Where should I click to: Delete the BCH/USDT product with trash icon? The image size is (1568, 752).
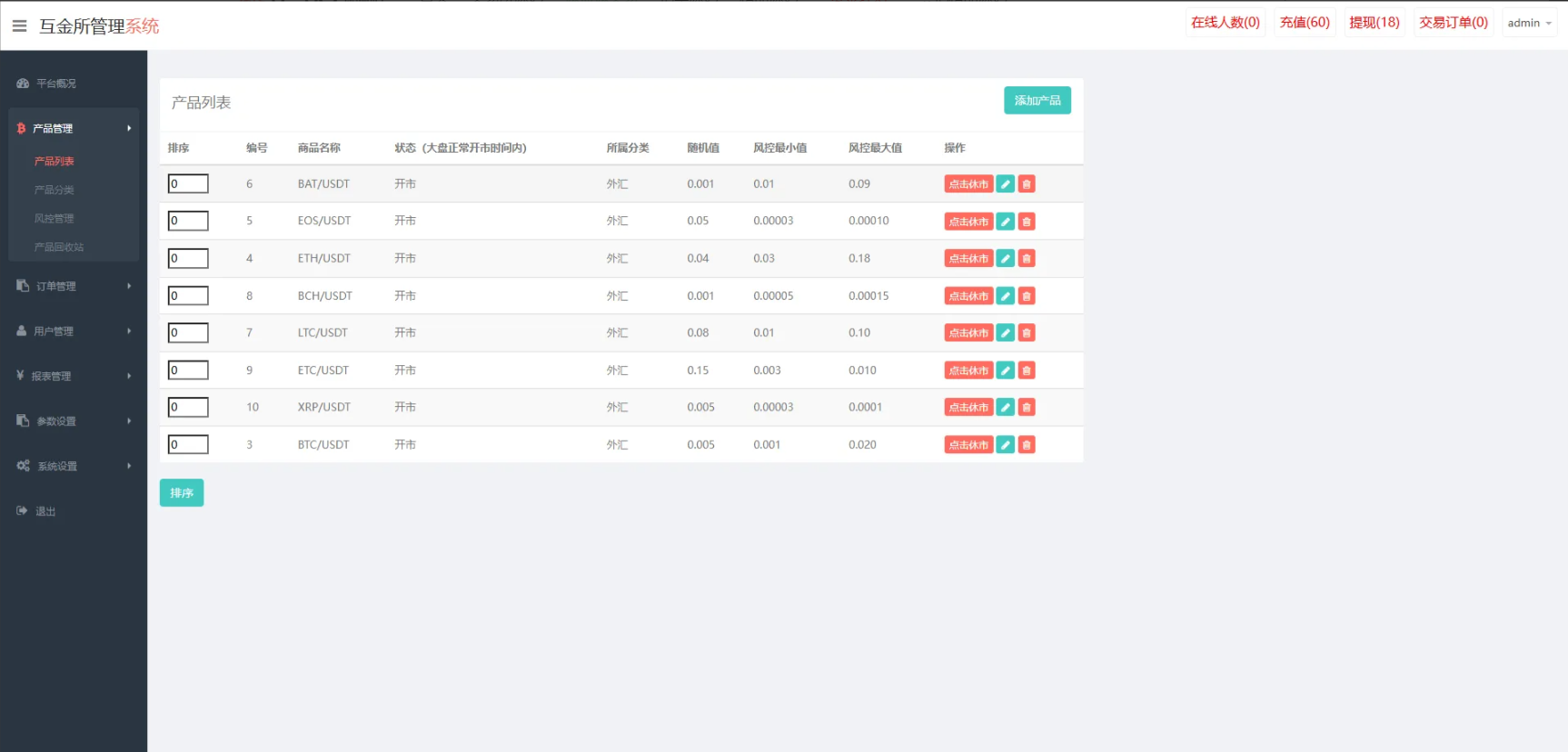pos(1027,296)
